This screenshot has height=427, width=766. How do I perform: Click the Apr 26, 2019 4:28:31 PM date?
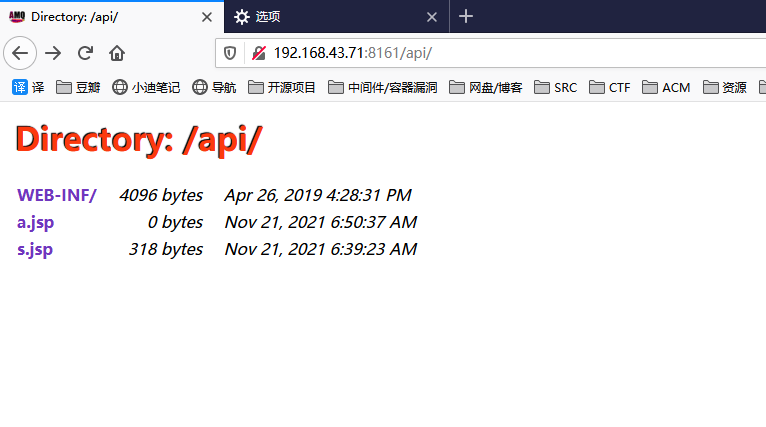coord(318,195)
